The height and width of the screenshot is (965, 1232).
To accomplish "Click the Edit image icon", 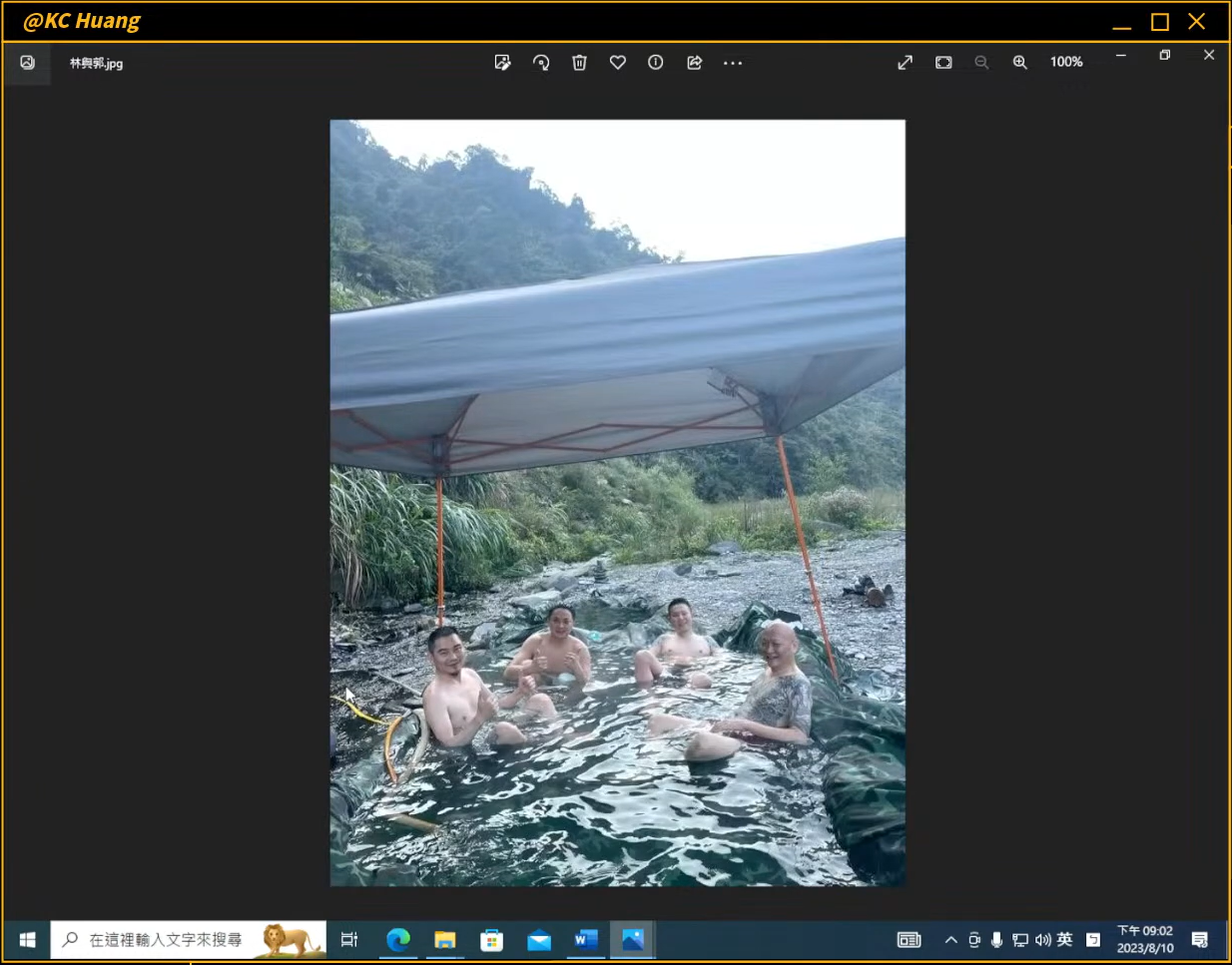I will click(502, 63).
